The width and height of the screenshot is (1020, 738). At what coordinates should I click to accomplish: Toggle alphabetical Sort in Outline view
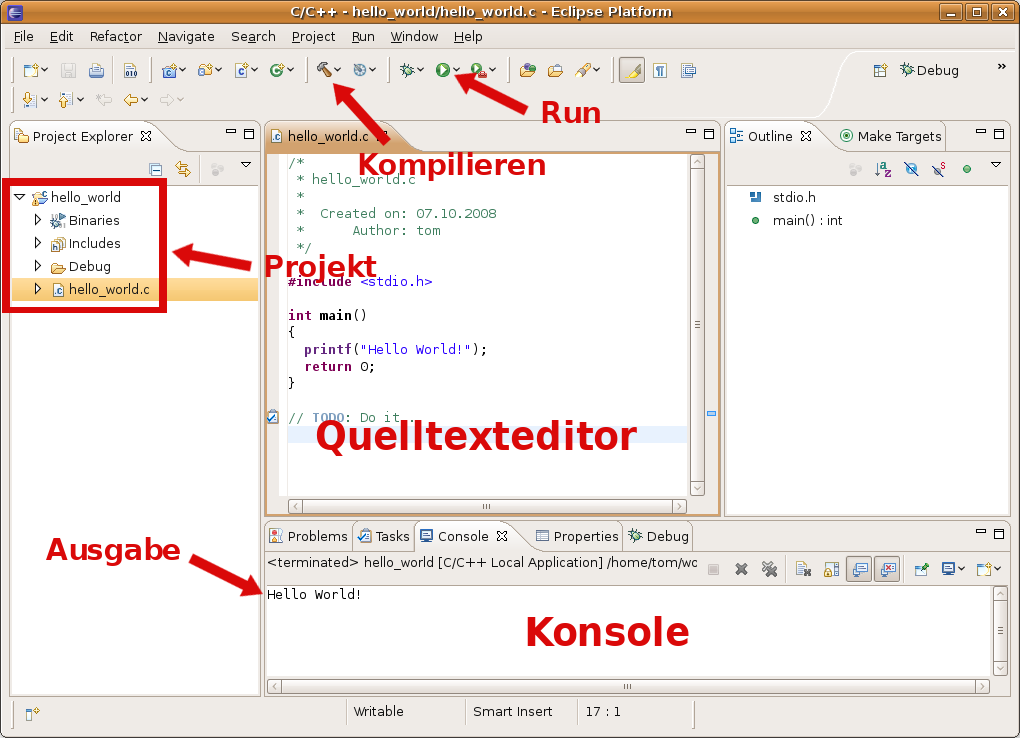pyautogui.click(x=883, y=169)
